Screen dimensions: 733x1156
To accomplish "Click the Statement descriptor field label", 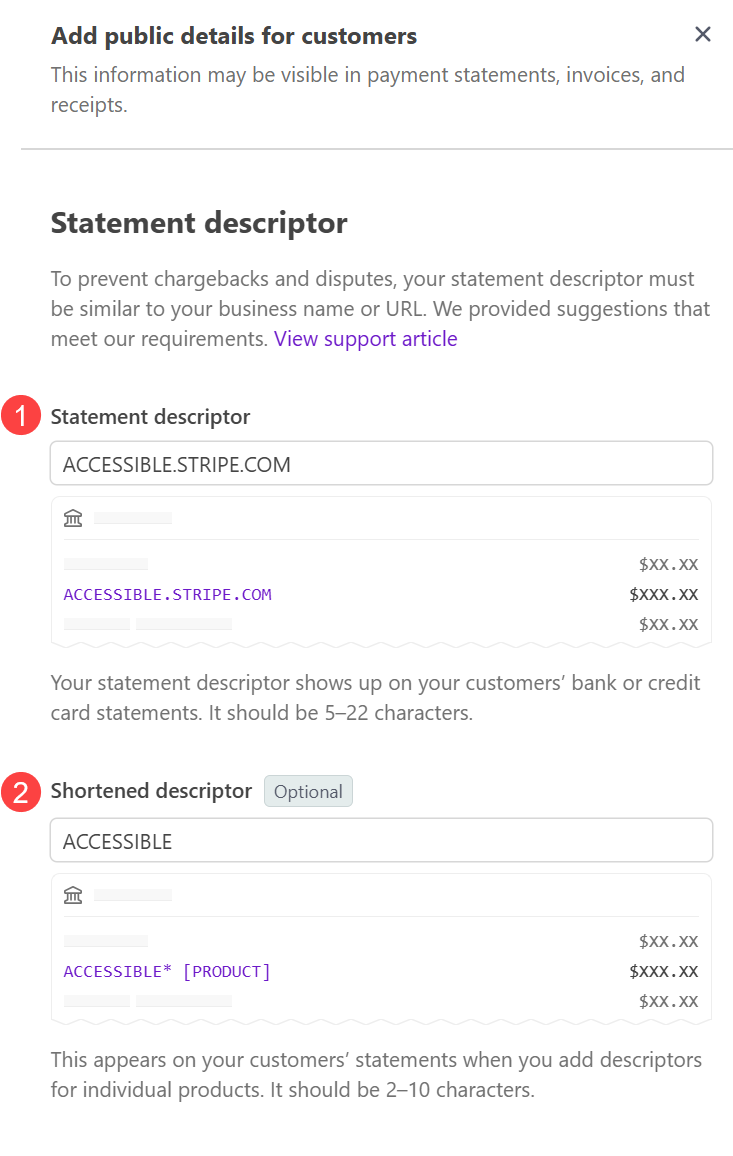I will click(x=150, y=417).
